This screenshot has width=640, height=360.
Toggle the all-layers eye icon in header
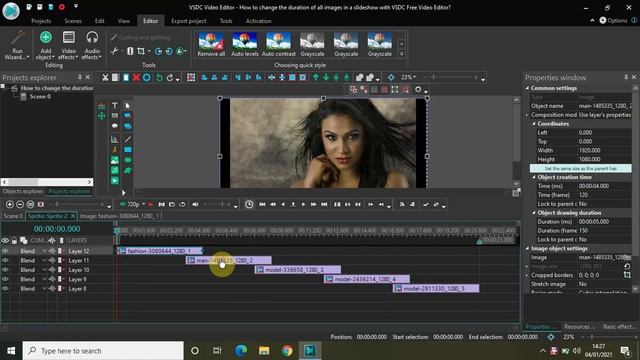pyautogui.click(x=5, y=240)
